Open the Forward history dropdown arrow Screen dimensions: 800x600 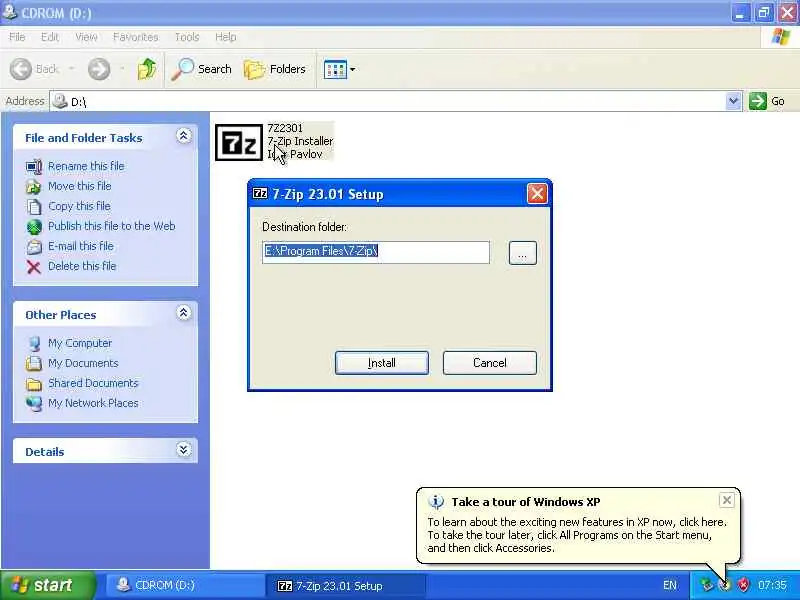(122, 69)
